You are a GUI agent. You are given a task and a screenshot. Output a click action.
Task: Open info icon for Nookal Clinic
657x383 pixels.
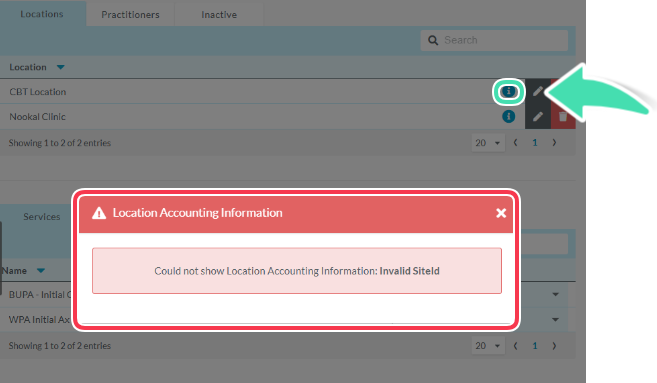click(x=508, y=116)
